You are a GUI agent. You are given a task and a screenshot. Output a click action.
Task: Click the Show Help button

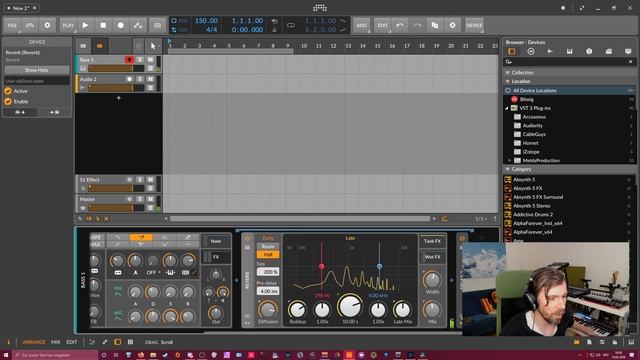pyautogui.click(x=36, y=70)
